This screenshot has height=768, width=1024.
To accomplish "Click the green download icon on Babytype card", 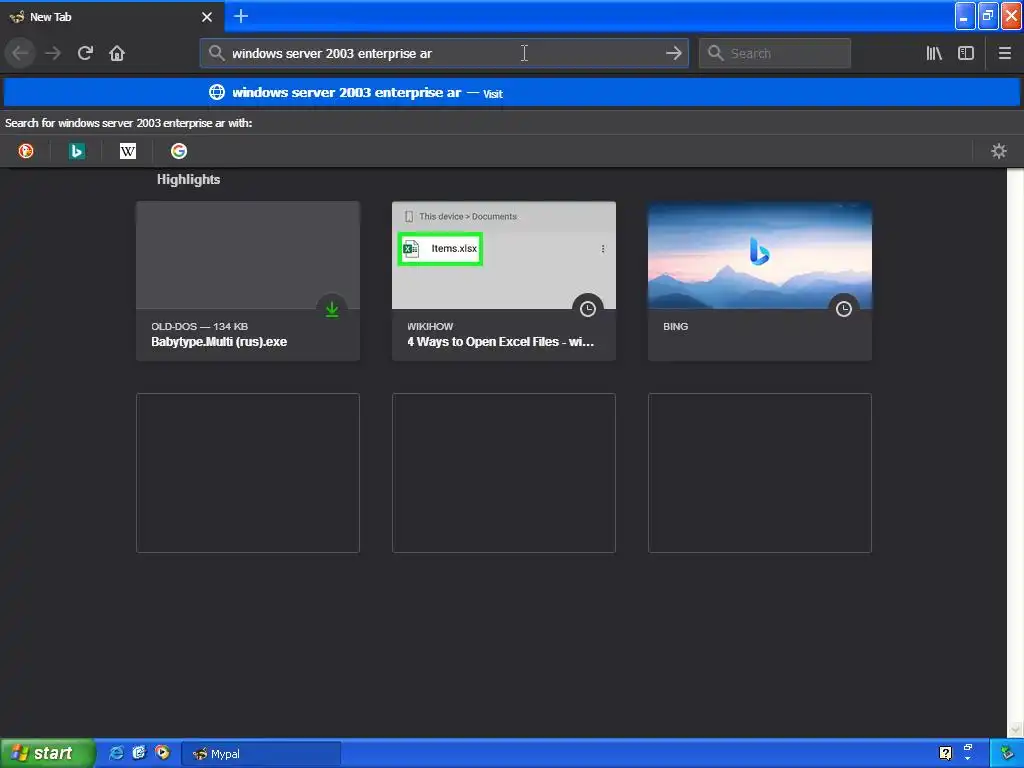I will click(x=332, y=309).
